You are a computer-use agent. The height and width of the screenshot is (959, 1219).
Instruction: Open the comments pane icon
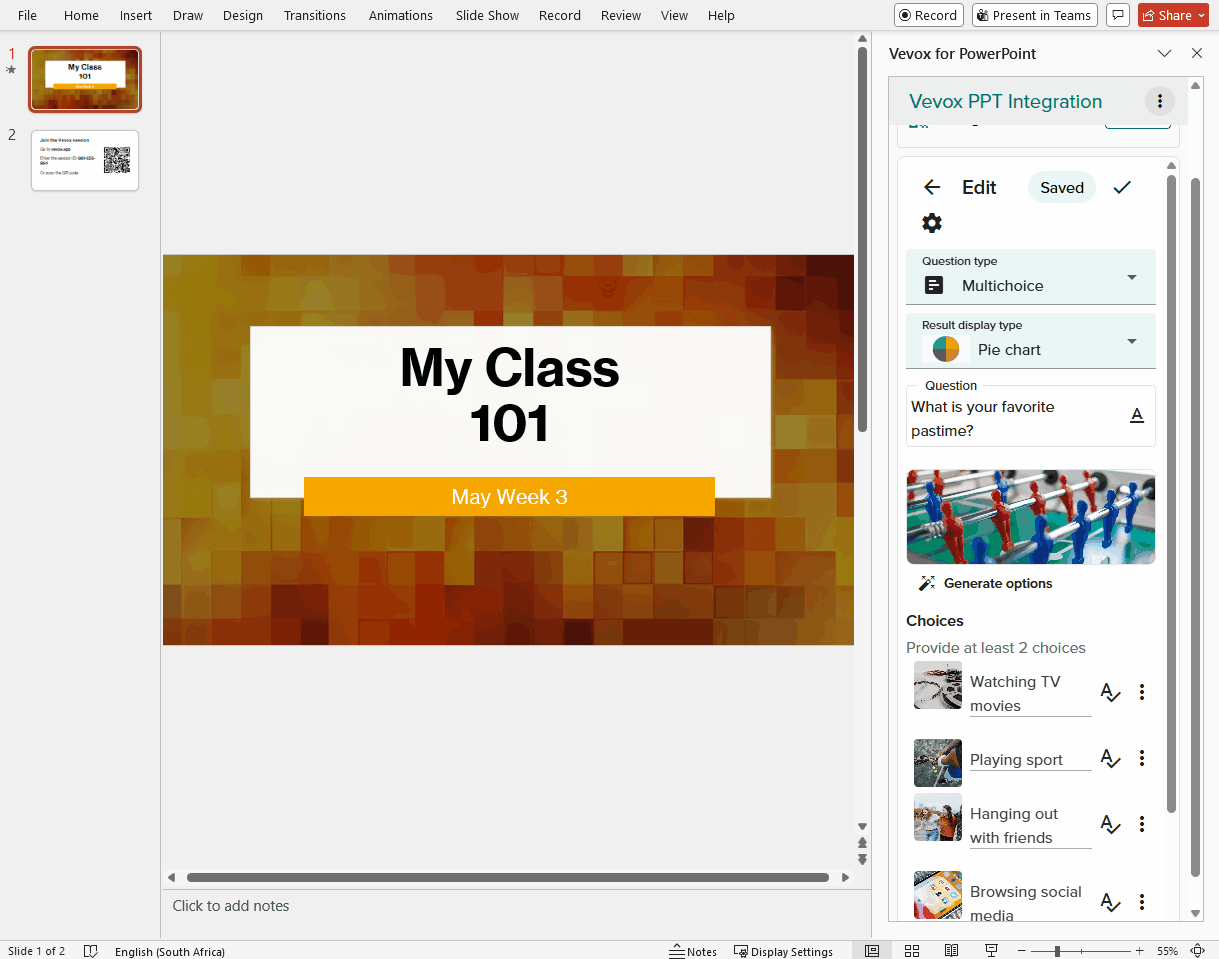click(1118, 15)
